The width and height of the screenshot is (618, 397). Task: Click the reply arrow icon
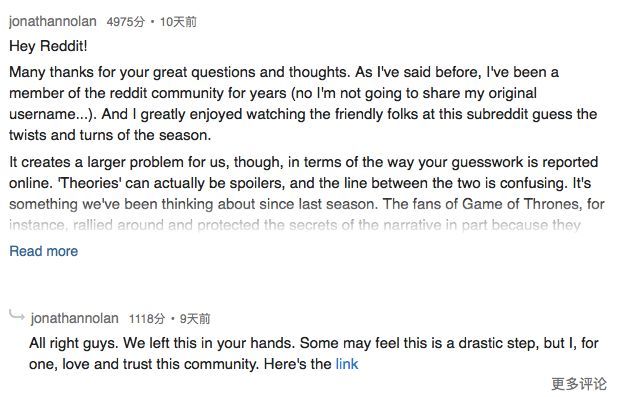pyautogui.click(x=17, y=315)
